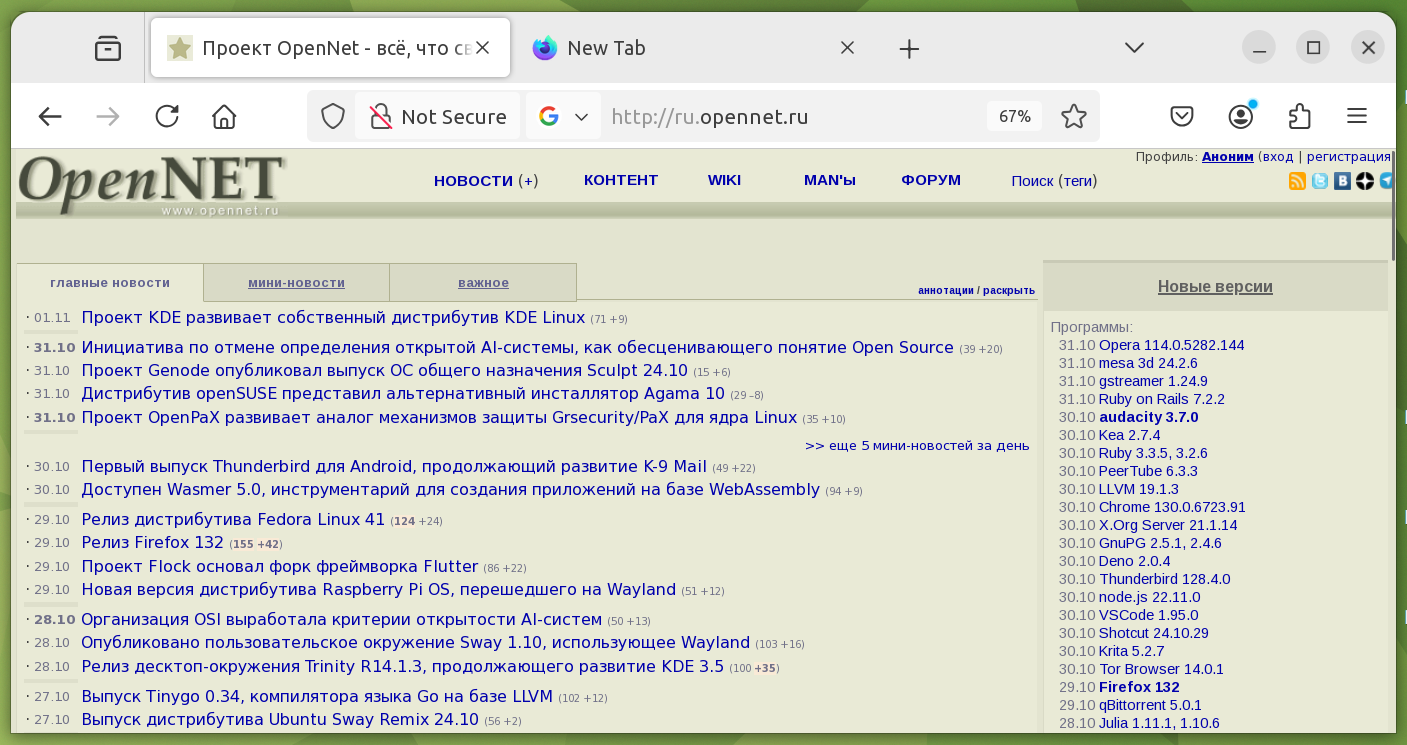Viewport: 1407px width, 745px height.
Task: Open the Thunderbird for Android news
Action: coord(394,467)
